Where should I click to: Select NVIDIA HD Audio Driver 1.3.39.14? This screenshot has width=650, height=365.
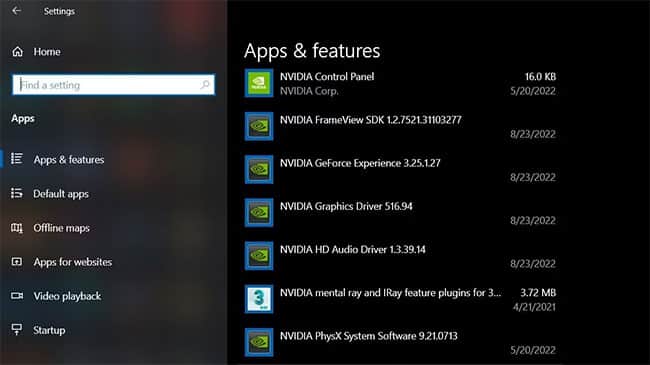[x=400, y=256]
